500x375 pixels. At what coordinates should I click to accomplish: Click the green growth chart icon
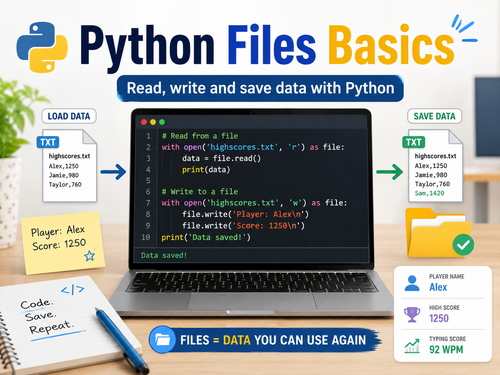pos(412,346)
